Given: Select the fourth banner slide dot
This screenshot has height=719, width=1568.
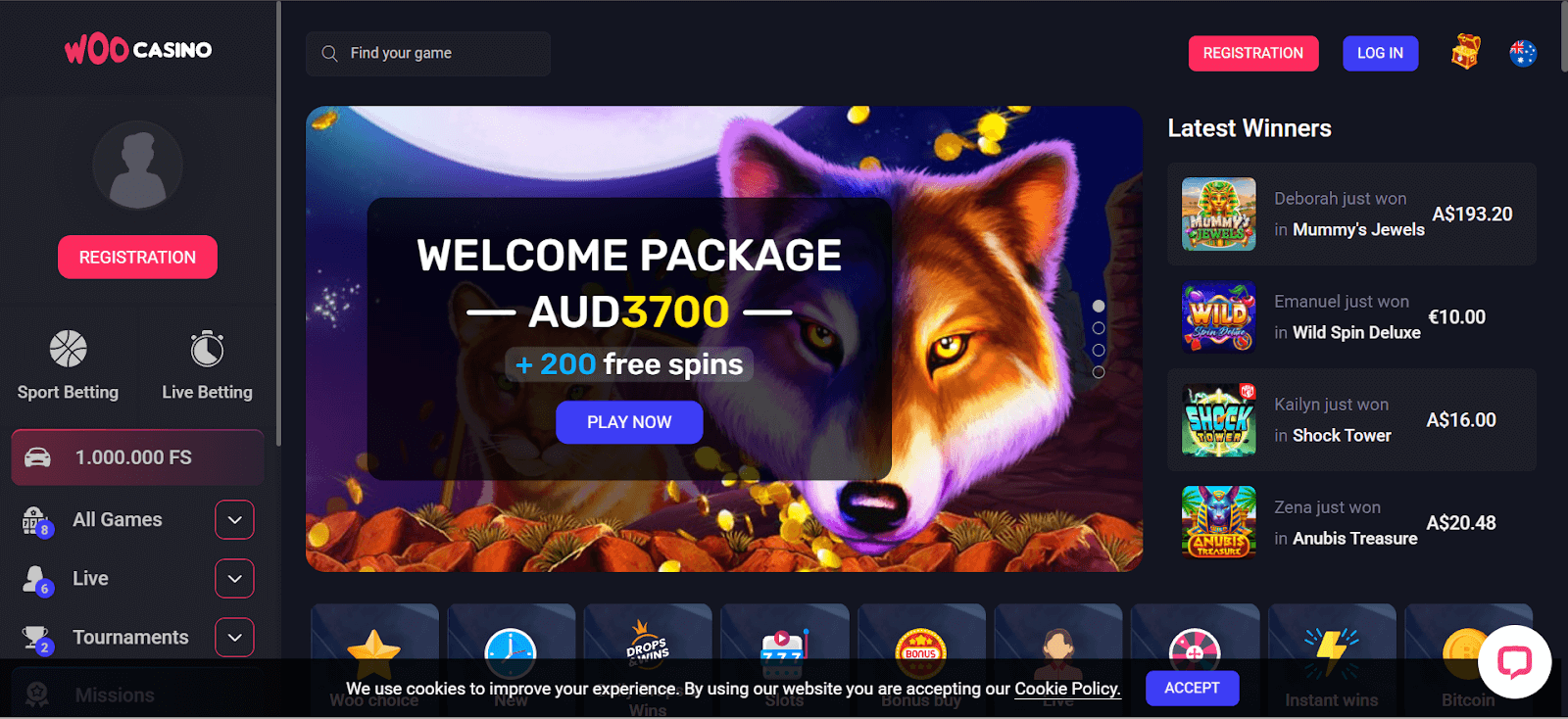Looking at the screenshot, I should 1099,372.
